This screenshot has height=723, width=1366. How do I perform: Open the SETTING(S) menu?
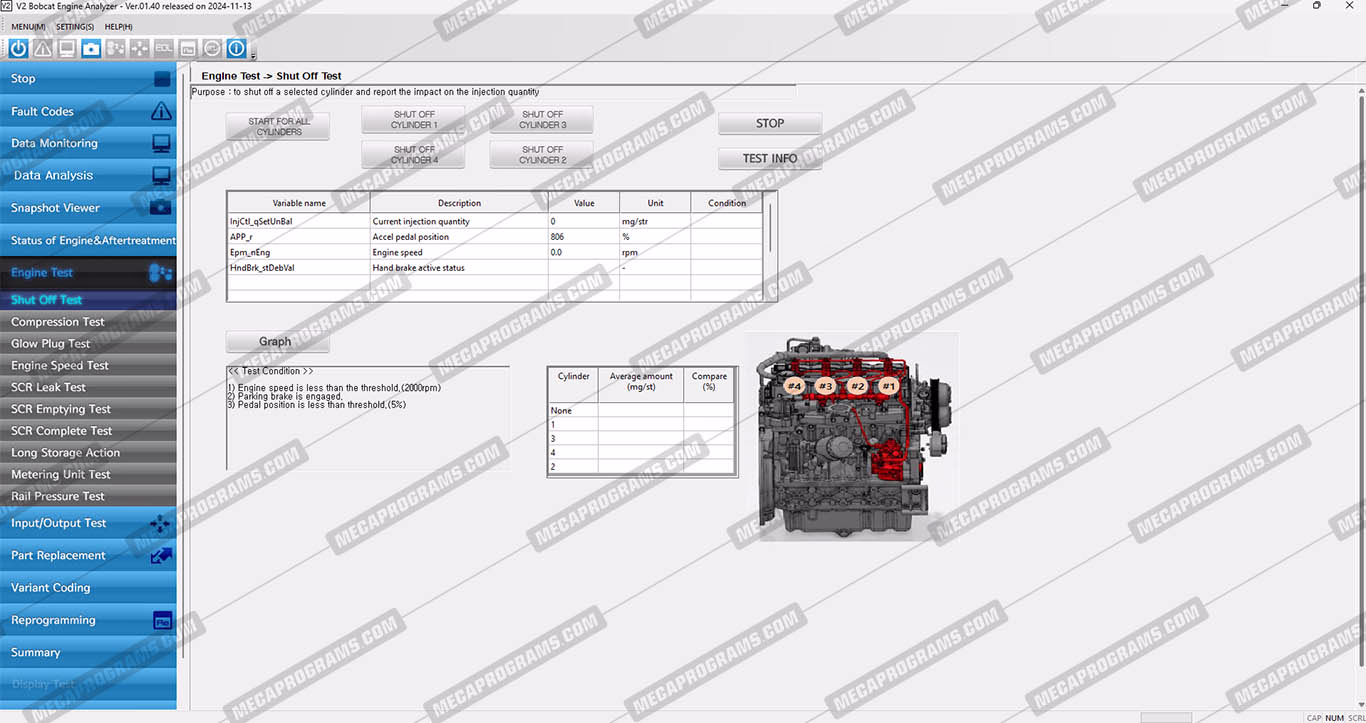coord(75,27)
